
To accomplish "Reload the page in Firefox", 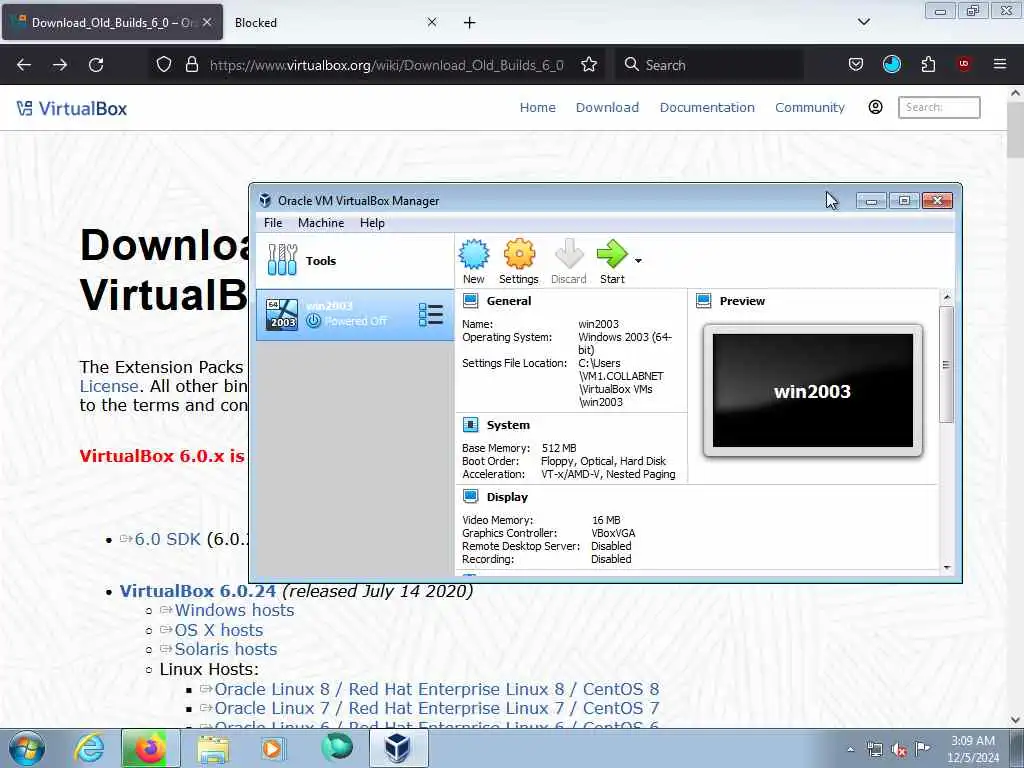I will 96,65.
